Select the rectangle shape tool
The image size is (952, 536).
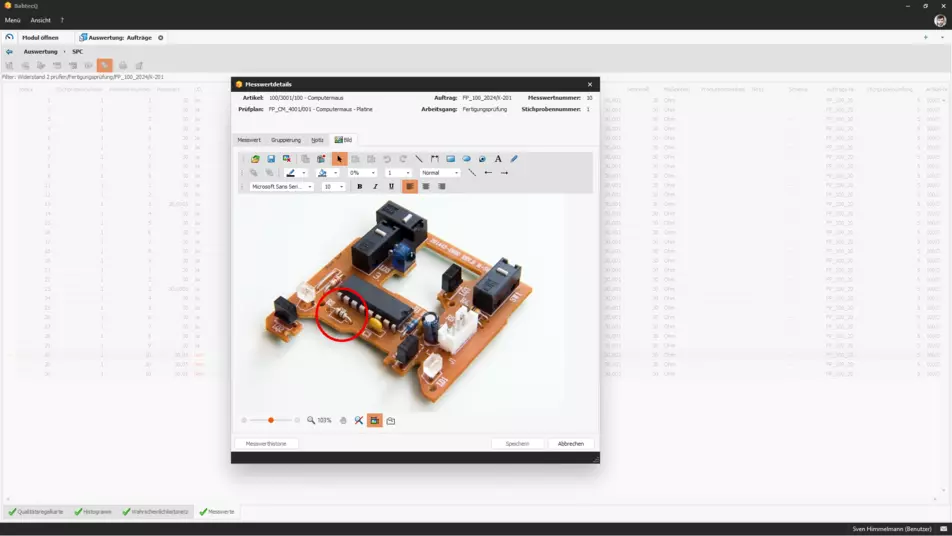450,159
